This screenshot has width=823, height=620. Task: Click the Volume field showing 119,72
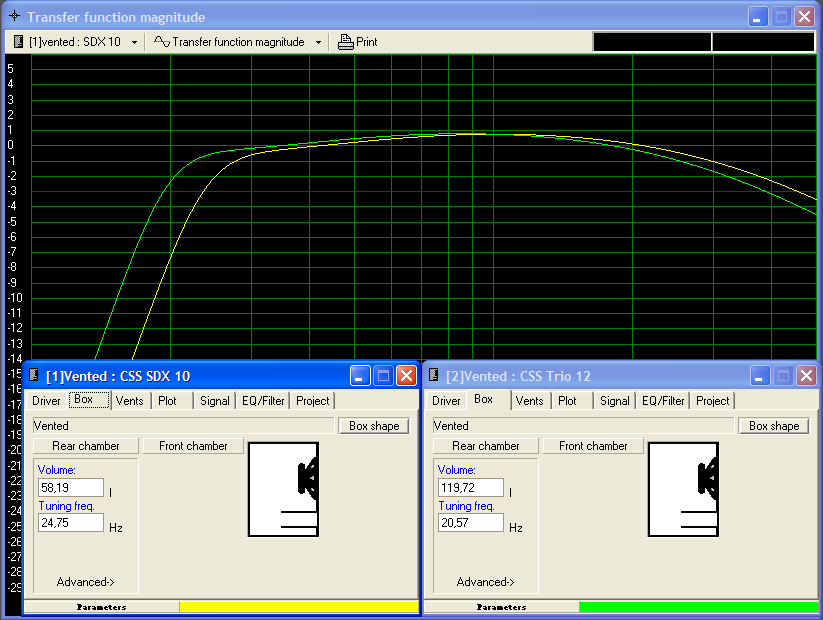471,488
